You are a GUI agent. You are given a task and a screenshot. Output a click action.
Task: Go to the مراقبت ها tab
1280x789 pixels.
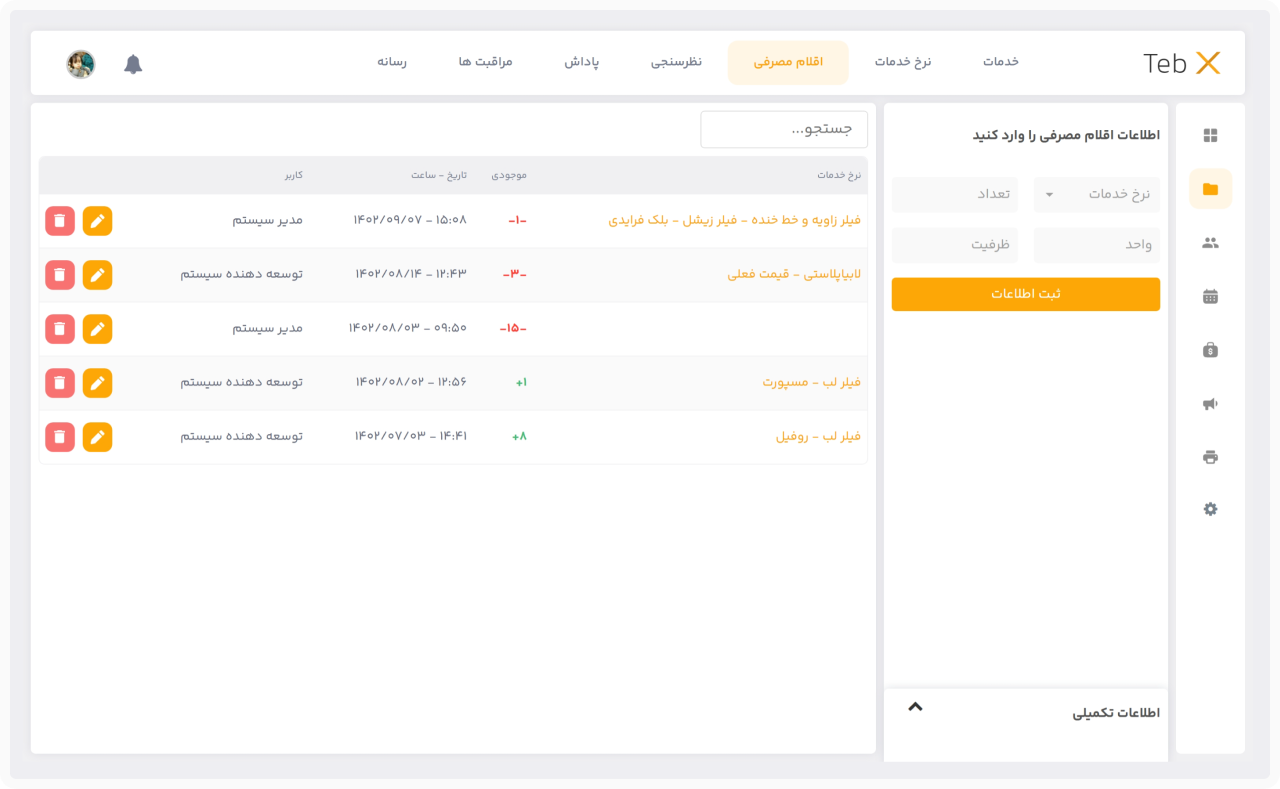485,62
